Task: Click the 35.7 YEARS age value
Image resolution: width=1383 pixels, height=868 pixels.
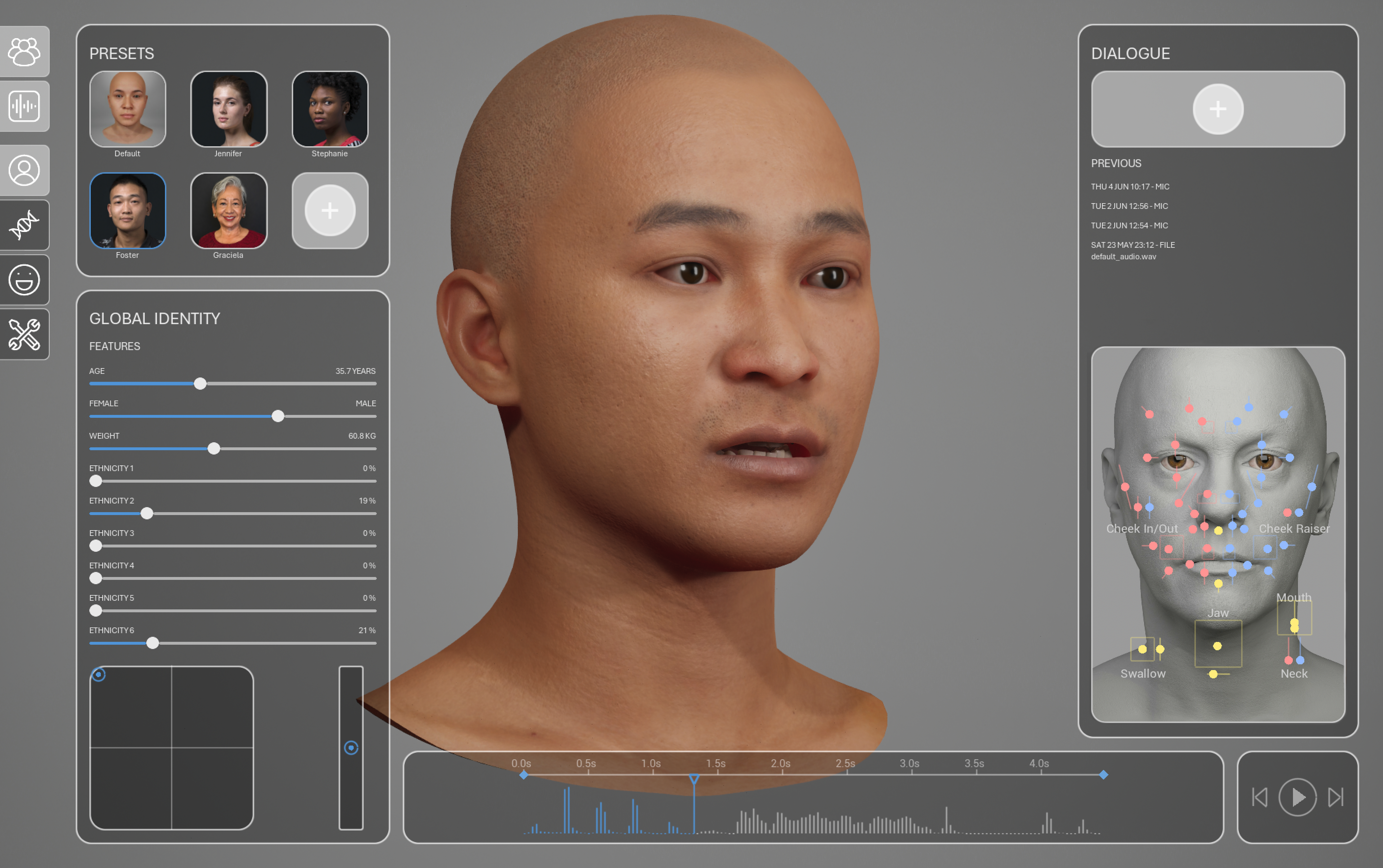Action: [355, 371]
